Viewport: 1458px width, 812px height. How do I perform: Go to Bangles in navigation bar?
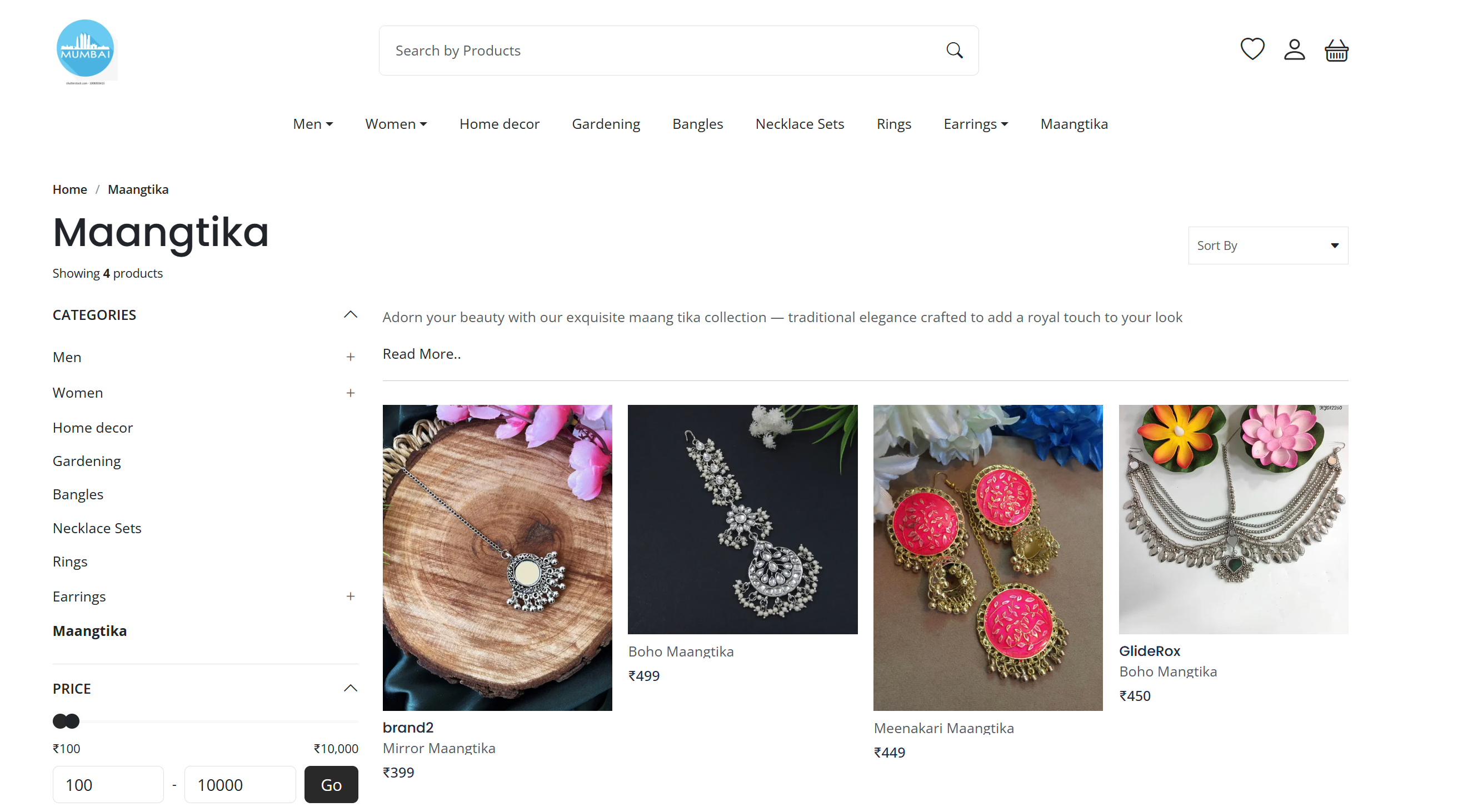[x=697, y=124]
